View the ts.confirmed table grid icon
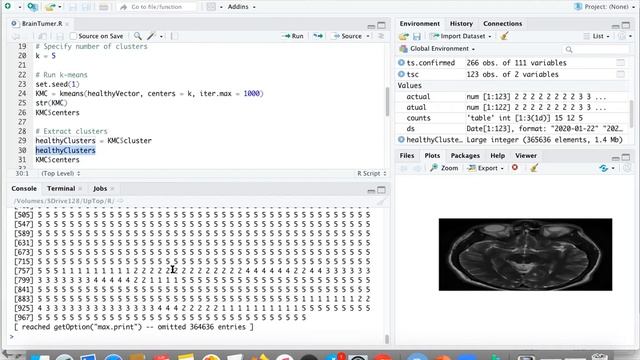Image resolution: width=640 pixels, height=360 pixels. pos(620,63)
